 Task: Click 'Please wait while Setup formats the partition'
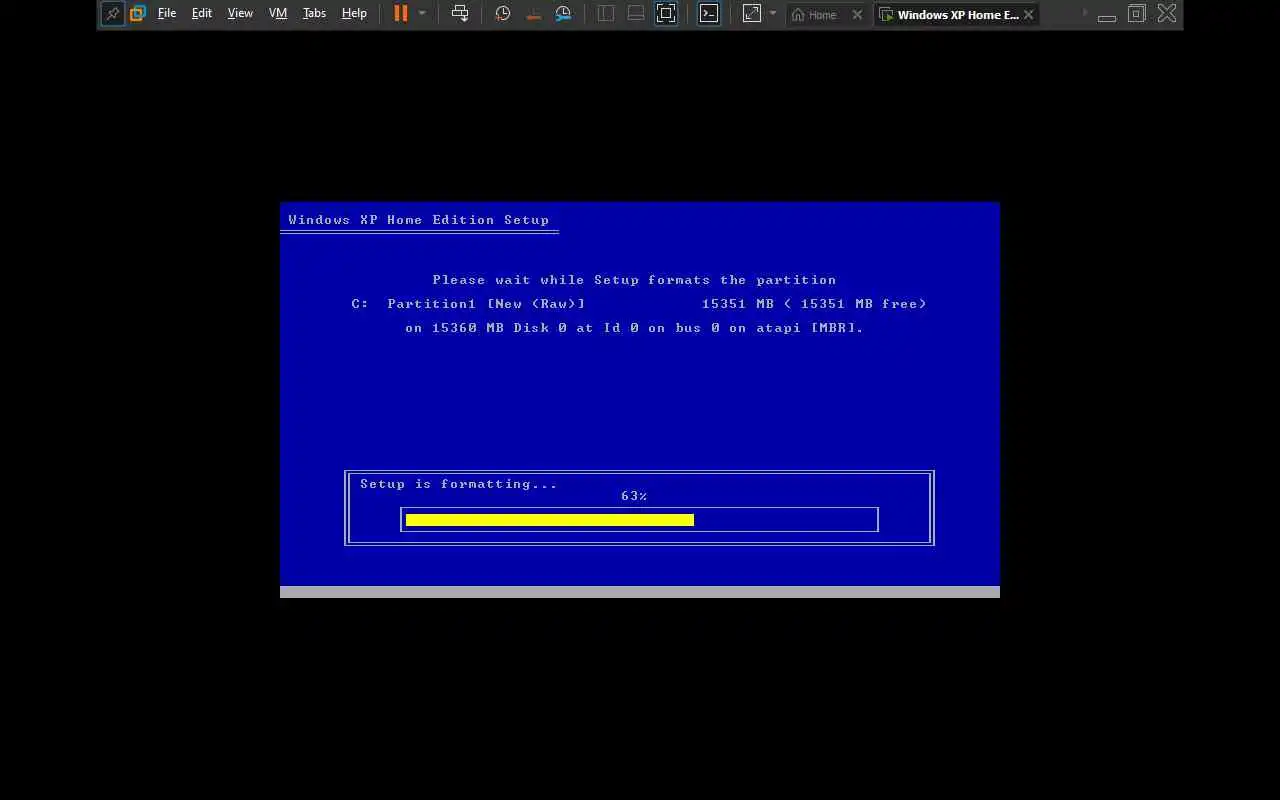click(634, 280)
